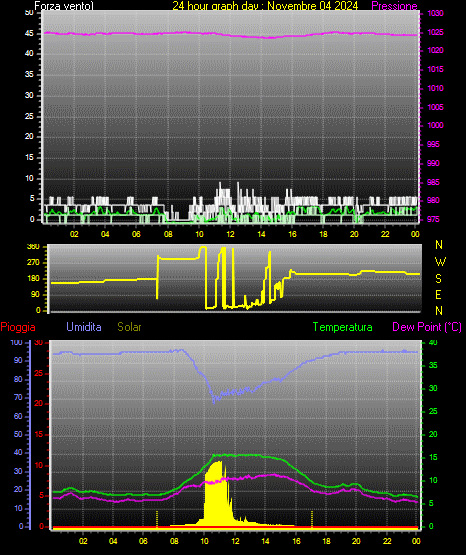Click the 1000 pressure axis value
The height and width of the screenshot is (555, 466).
coord(435,125)
